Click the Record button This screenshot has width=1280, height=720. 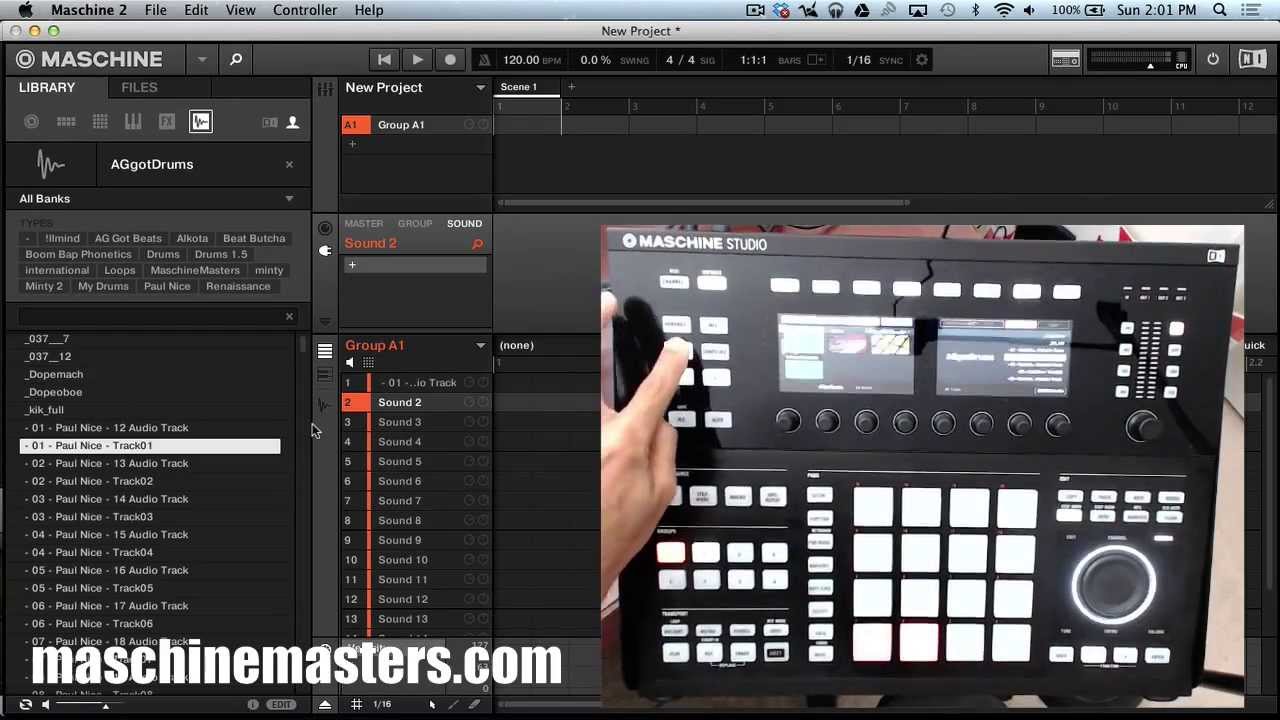click(x=450, y=60)
